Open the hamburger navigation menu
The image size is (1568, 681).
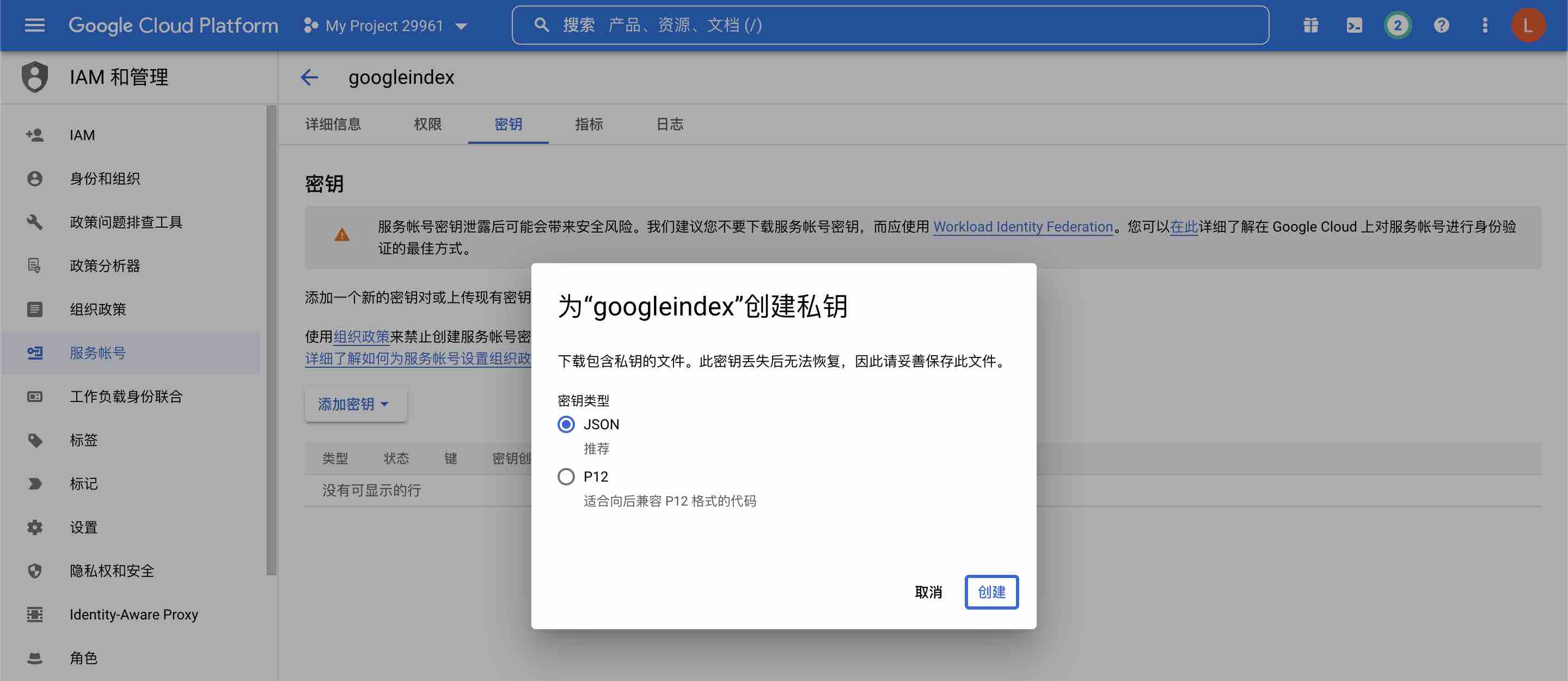point(35,25)
